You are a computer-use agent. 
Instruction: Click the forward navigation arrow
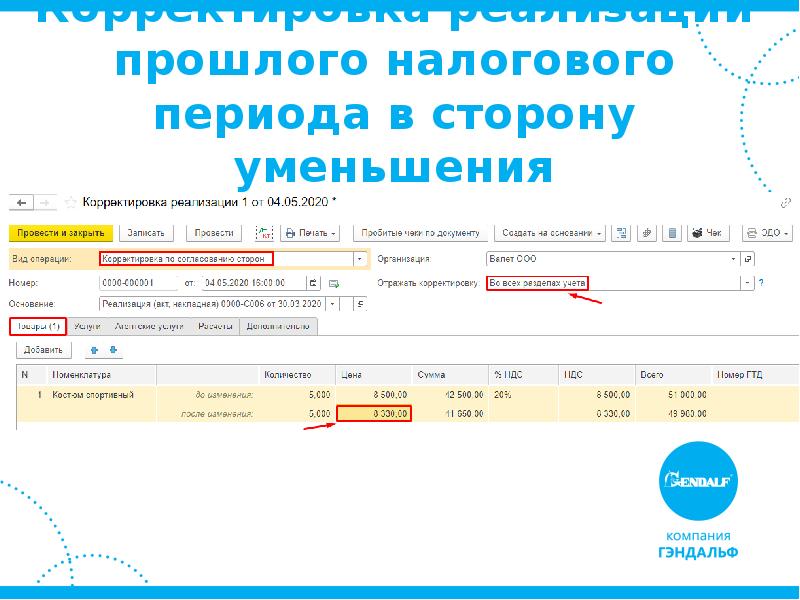(44, 201)
